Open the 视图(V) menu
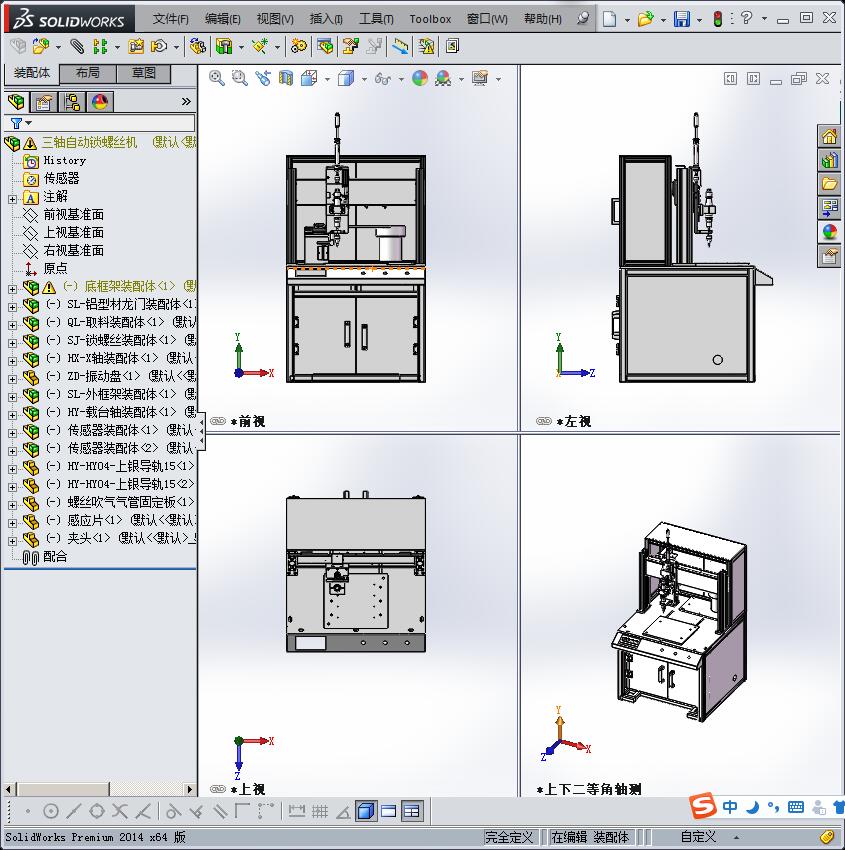Image resolution: width=845 pixels, height=850 pixels. pos(275,19)
